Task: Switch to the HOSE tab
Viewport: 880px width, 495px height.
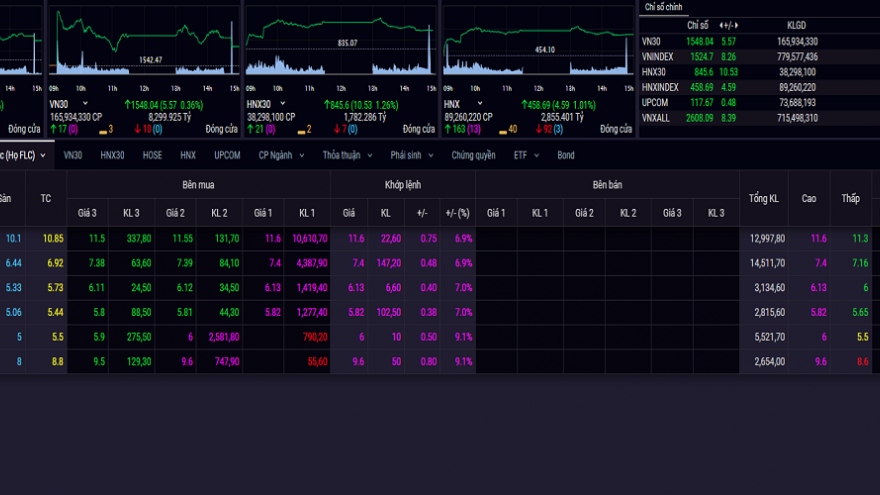Action: click(x=152, y=155)
